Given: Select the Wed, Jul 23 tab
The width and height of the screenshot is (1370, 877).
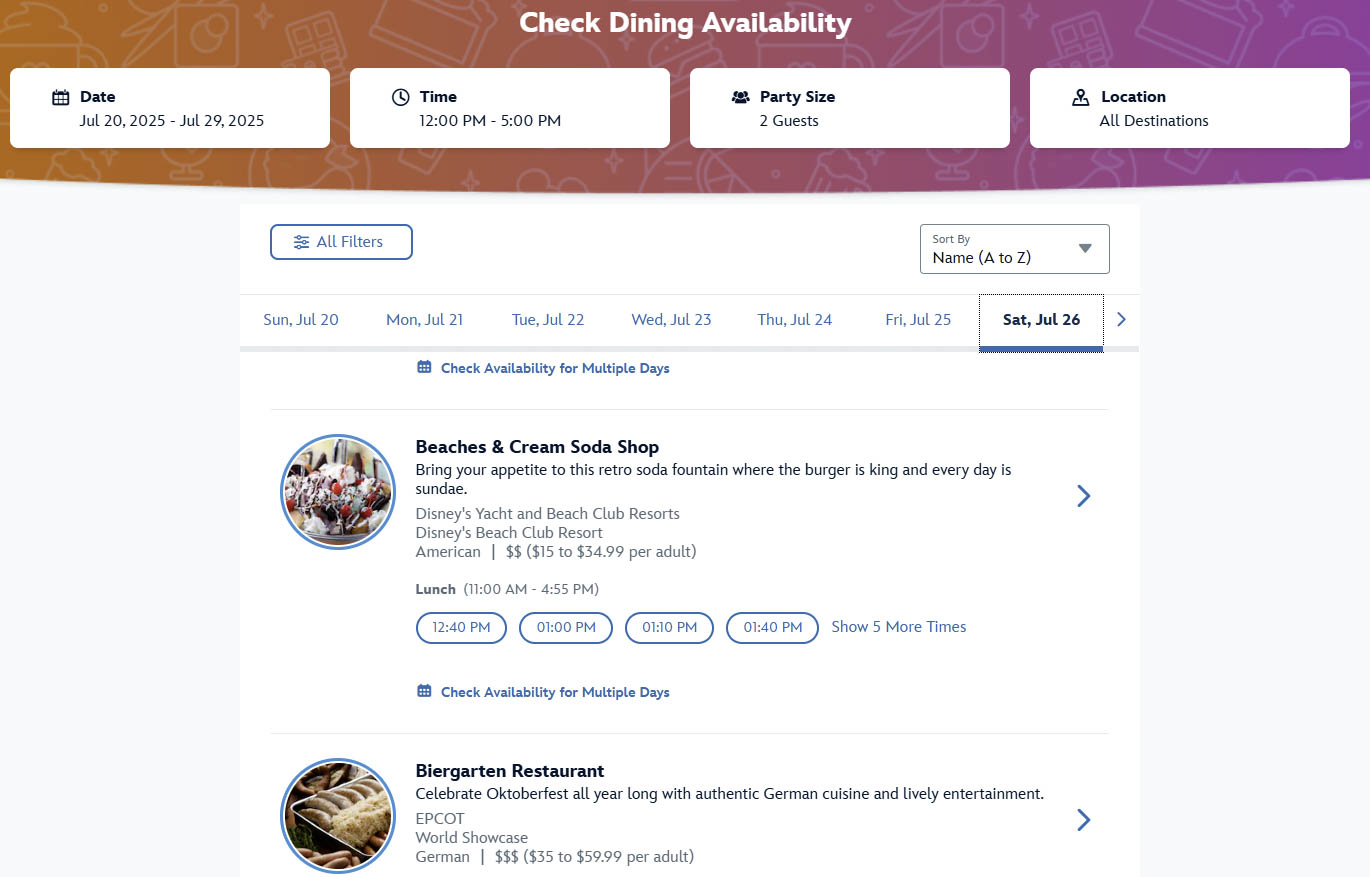Looking at the screenshot, I should coord(671,320).
